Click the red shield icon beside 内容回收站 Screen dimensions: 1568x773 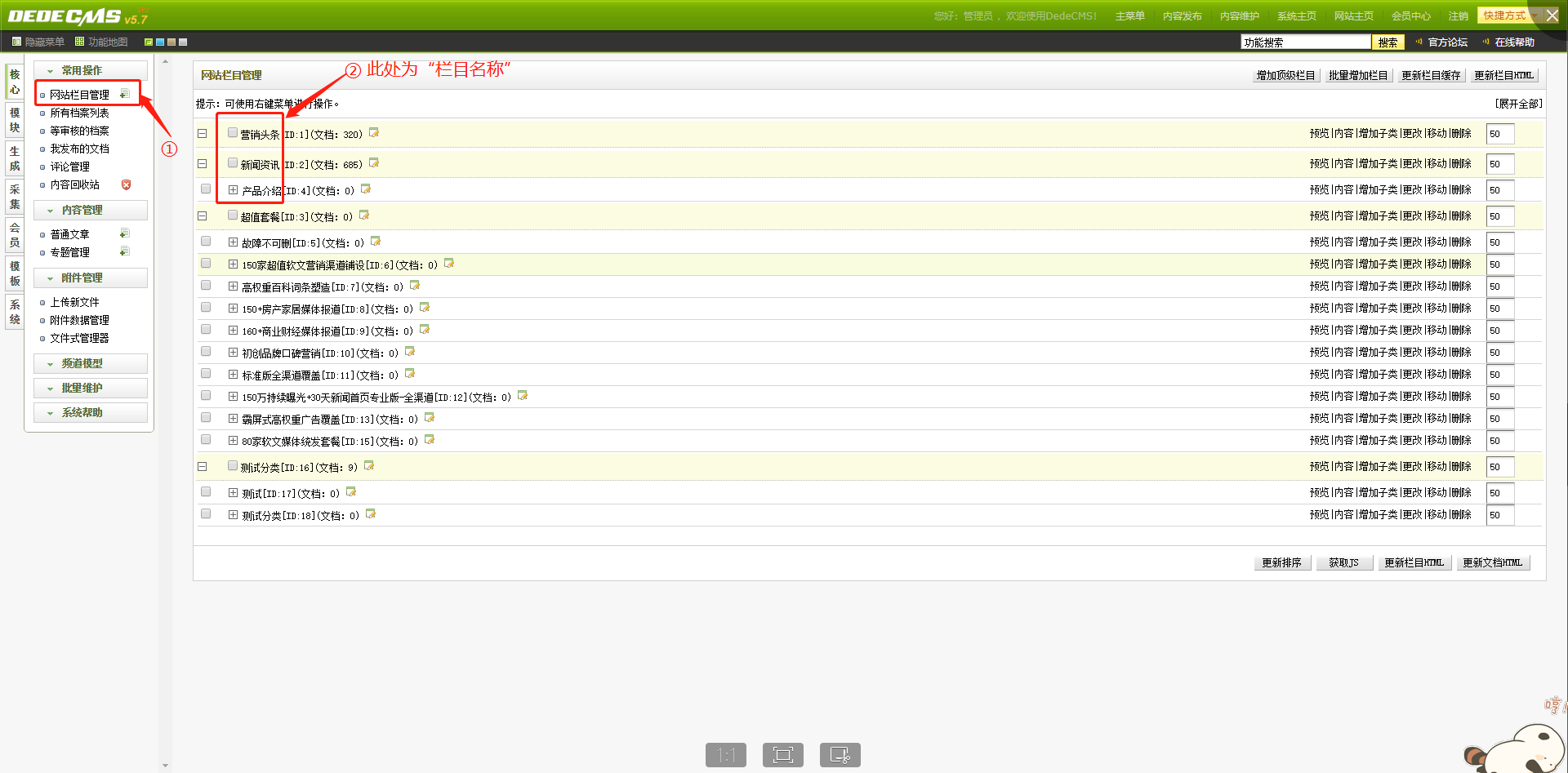click(126, 184)
